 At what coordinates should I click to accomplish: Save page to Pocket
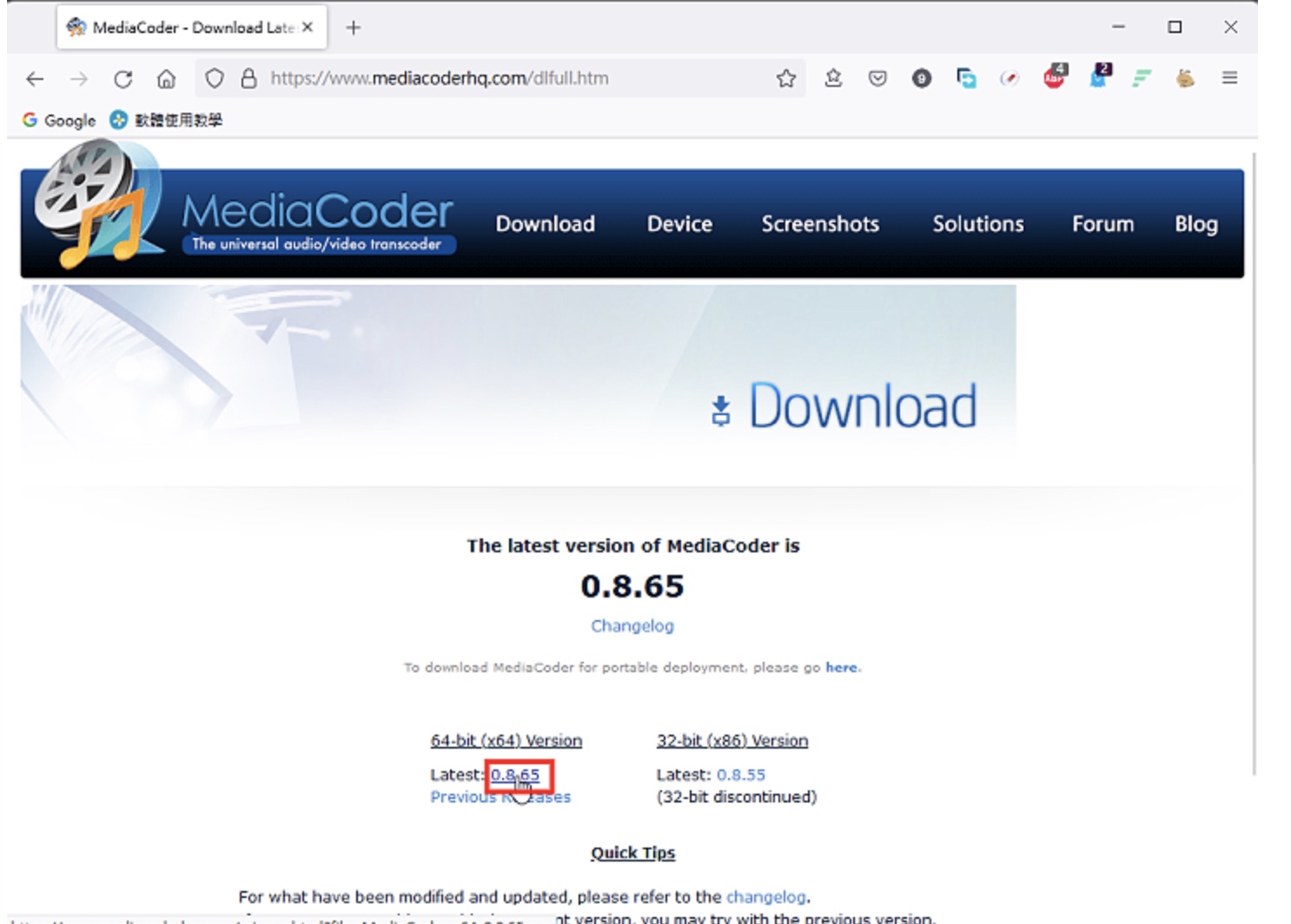coord(877,79)
